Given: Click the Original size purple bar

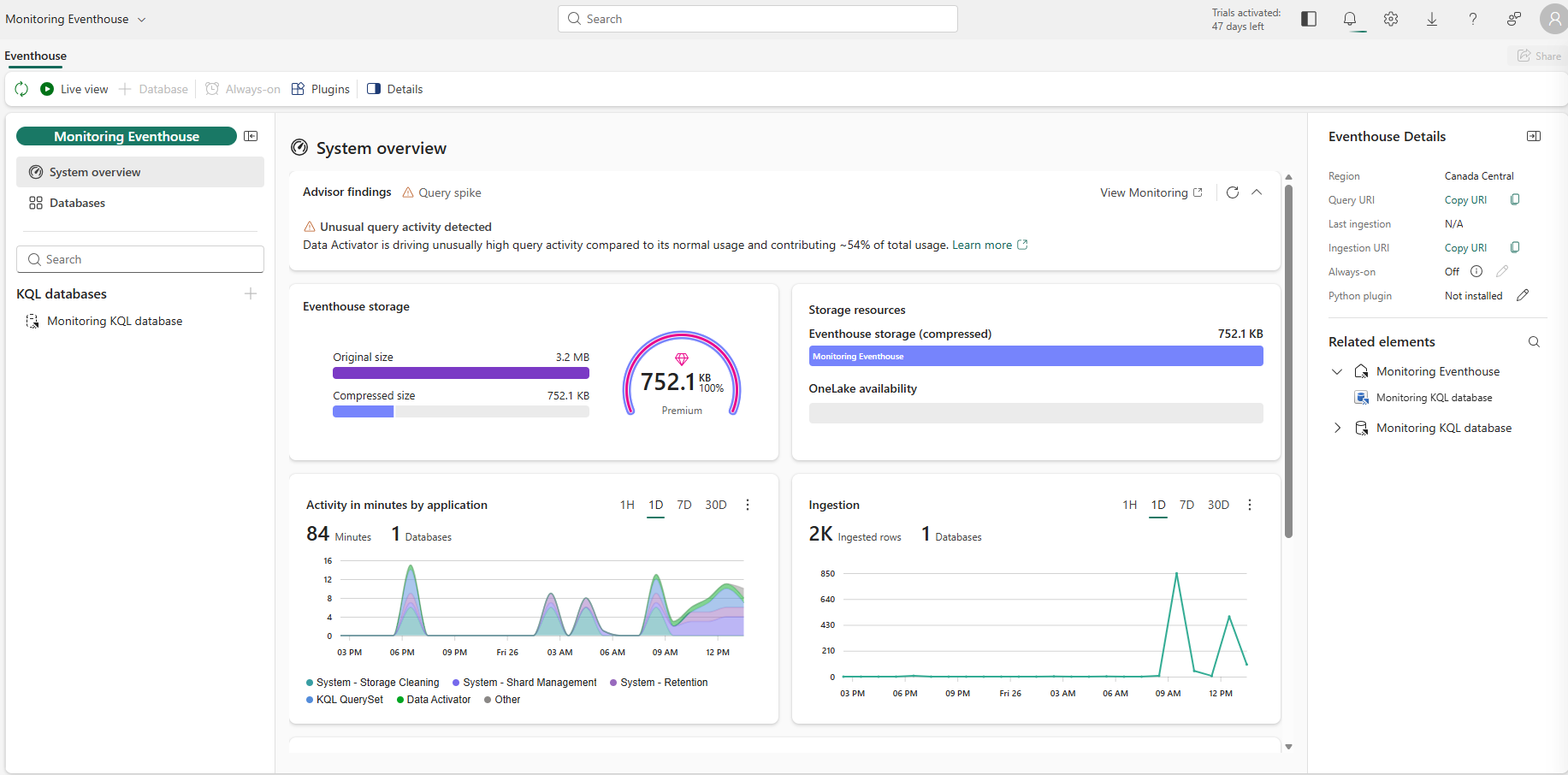Looking at the screenshot, I should click(461, 373).
